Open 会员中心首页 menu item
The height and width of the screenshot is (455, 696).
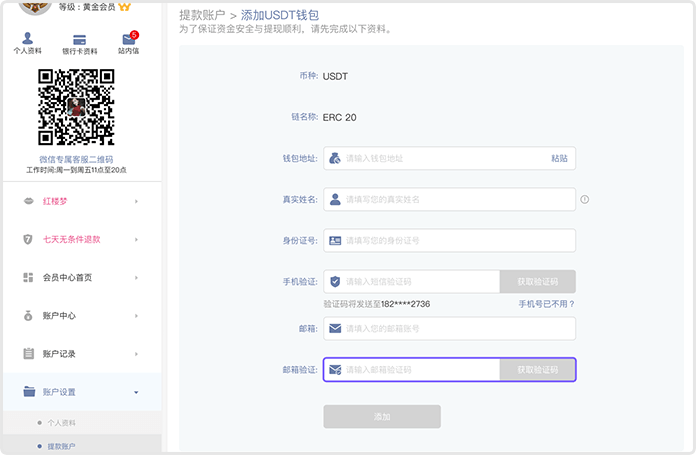[82, 278]
